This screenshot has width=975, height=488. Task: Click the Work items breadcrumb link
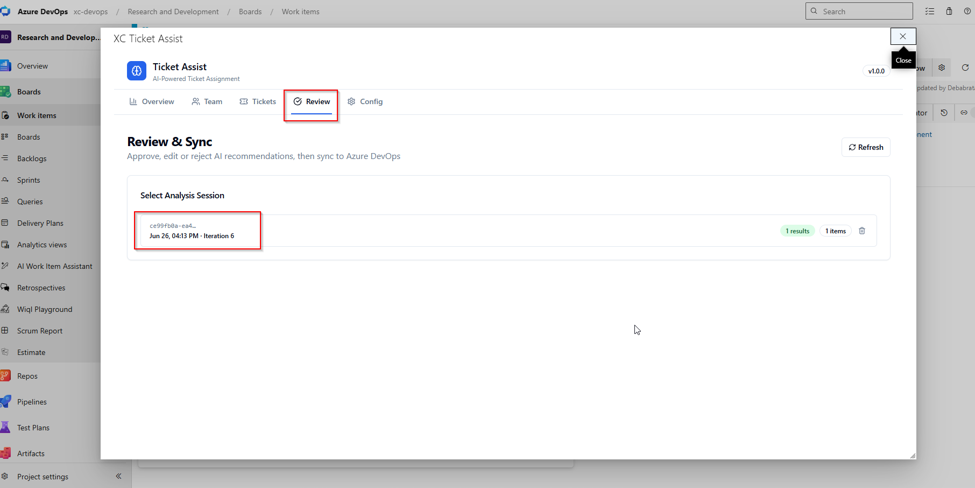click(x=300, y=11)
